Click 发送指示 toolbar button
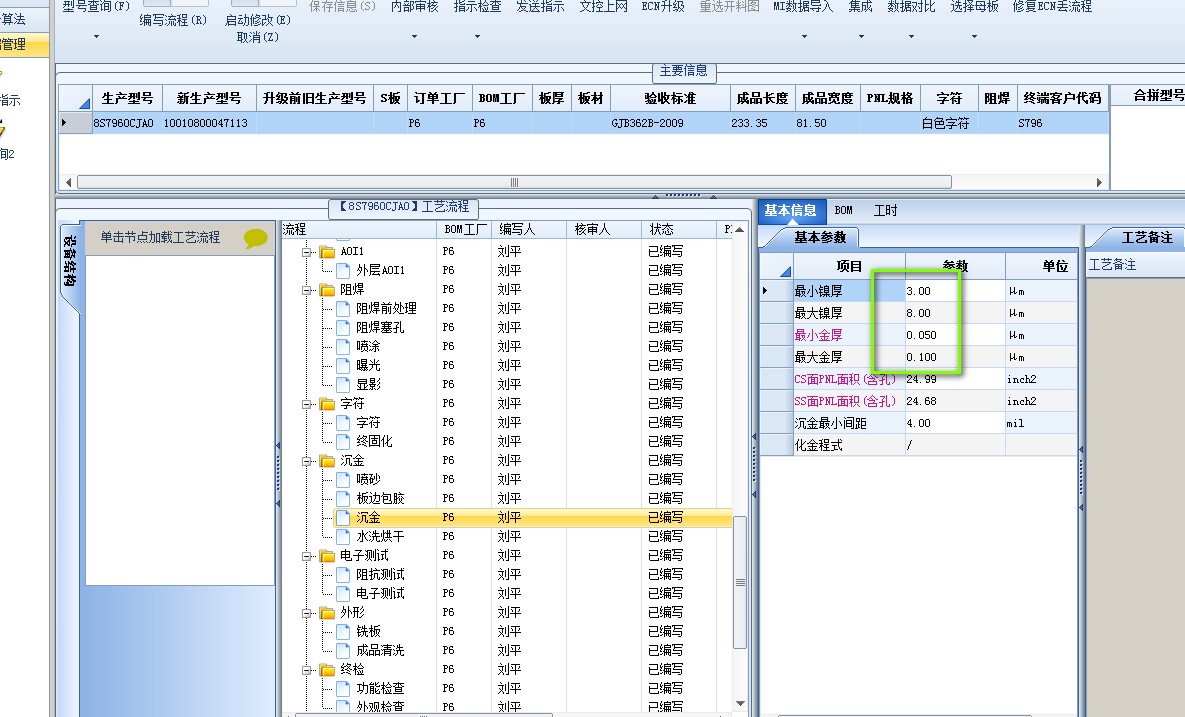1185x717 pixels. point(540,6)
